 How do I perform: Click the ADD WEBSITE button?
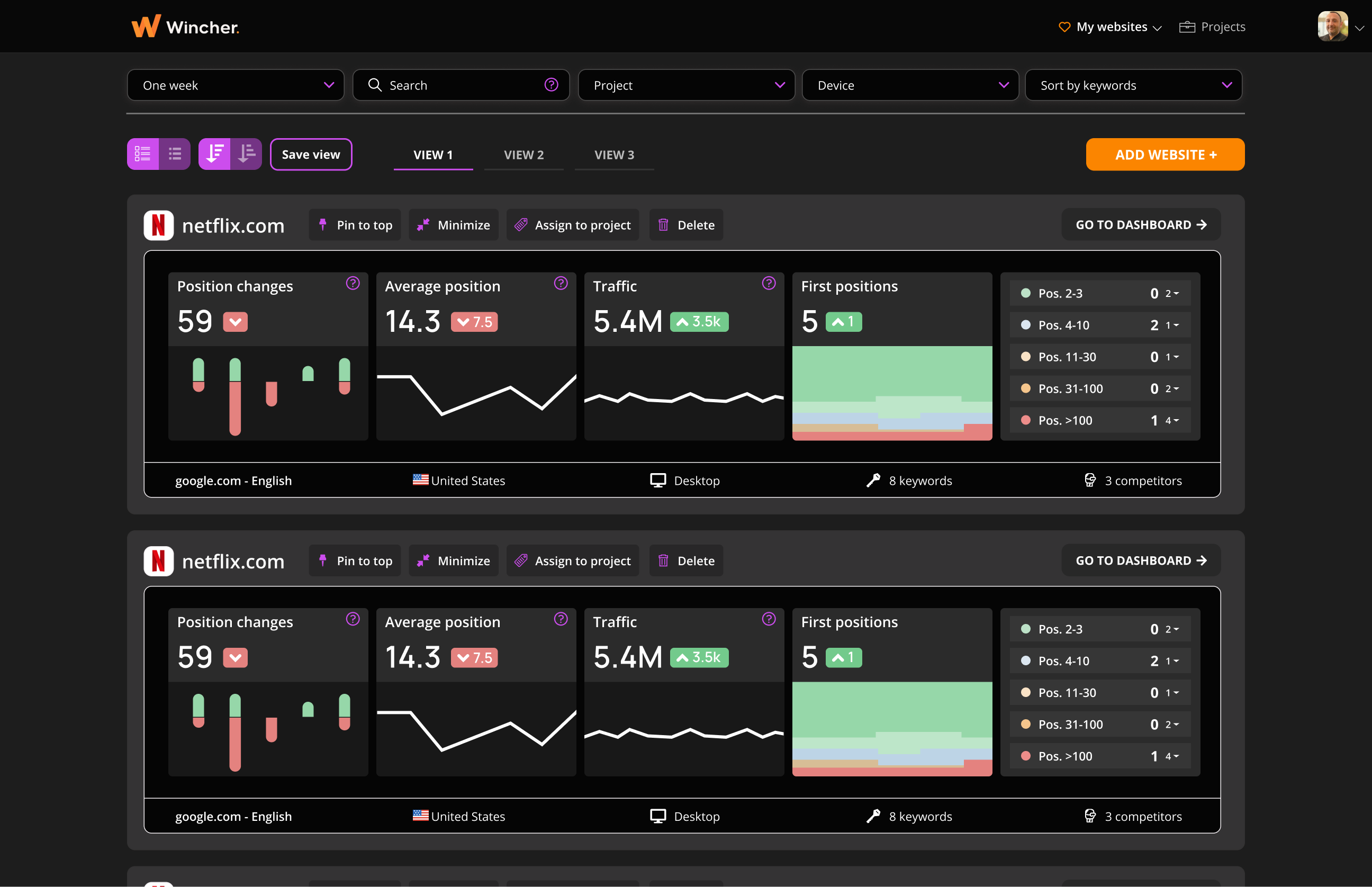[x=1165, y=154]
